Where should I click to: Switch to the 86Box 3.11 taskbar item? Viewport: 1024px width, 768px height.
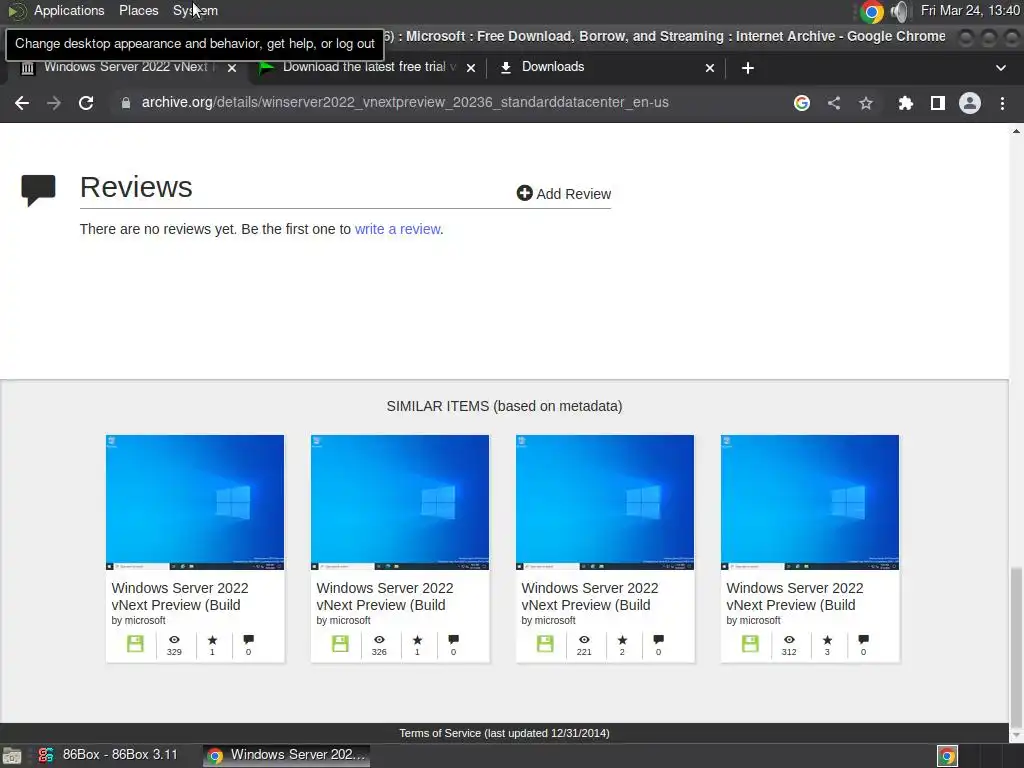tap(108, 755)
